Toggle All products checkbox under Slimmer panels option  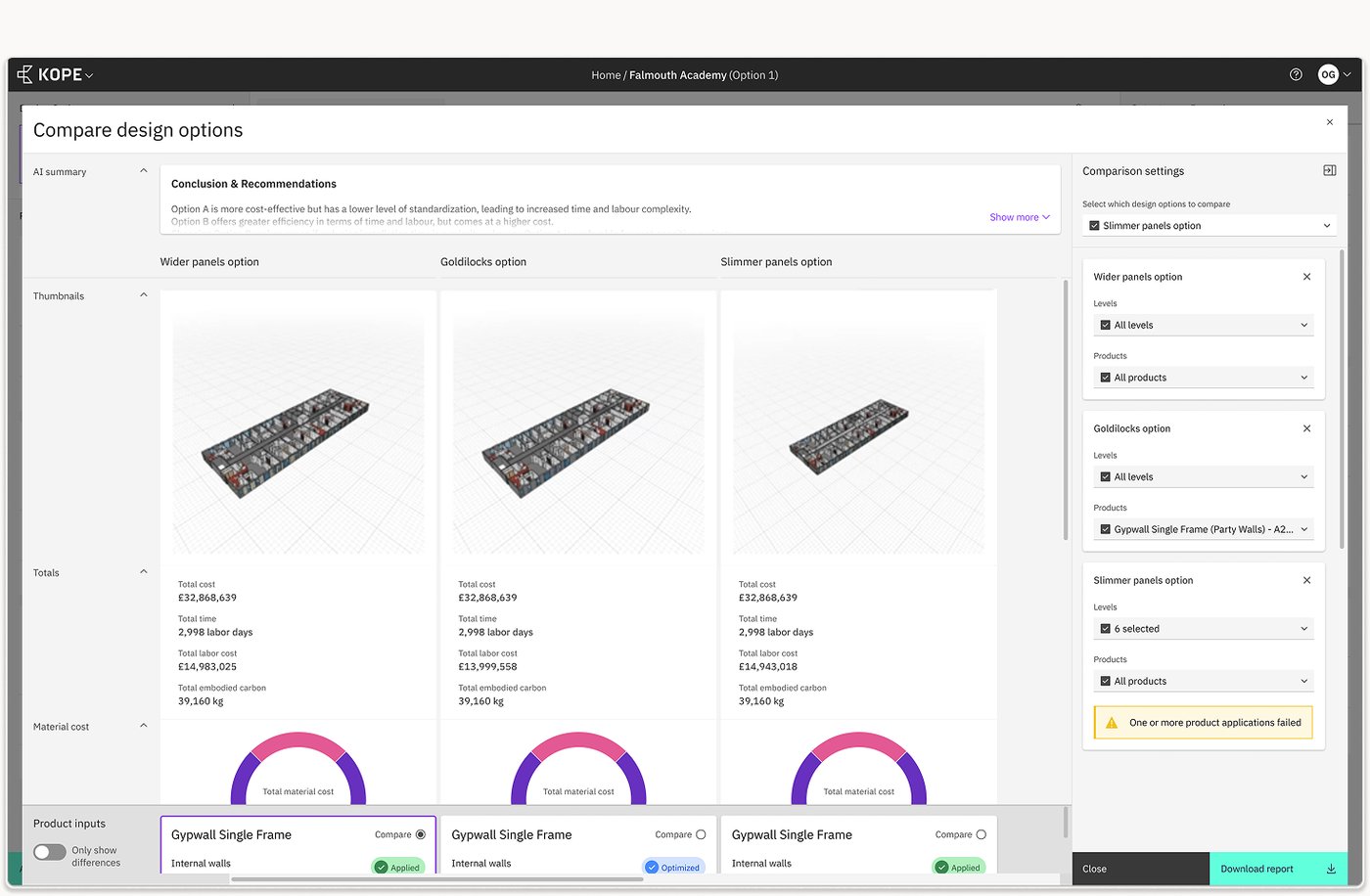[x=1106, y=681]
